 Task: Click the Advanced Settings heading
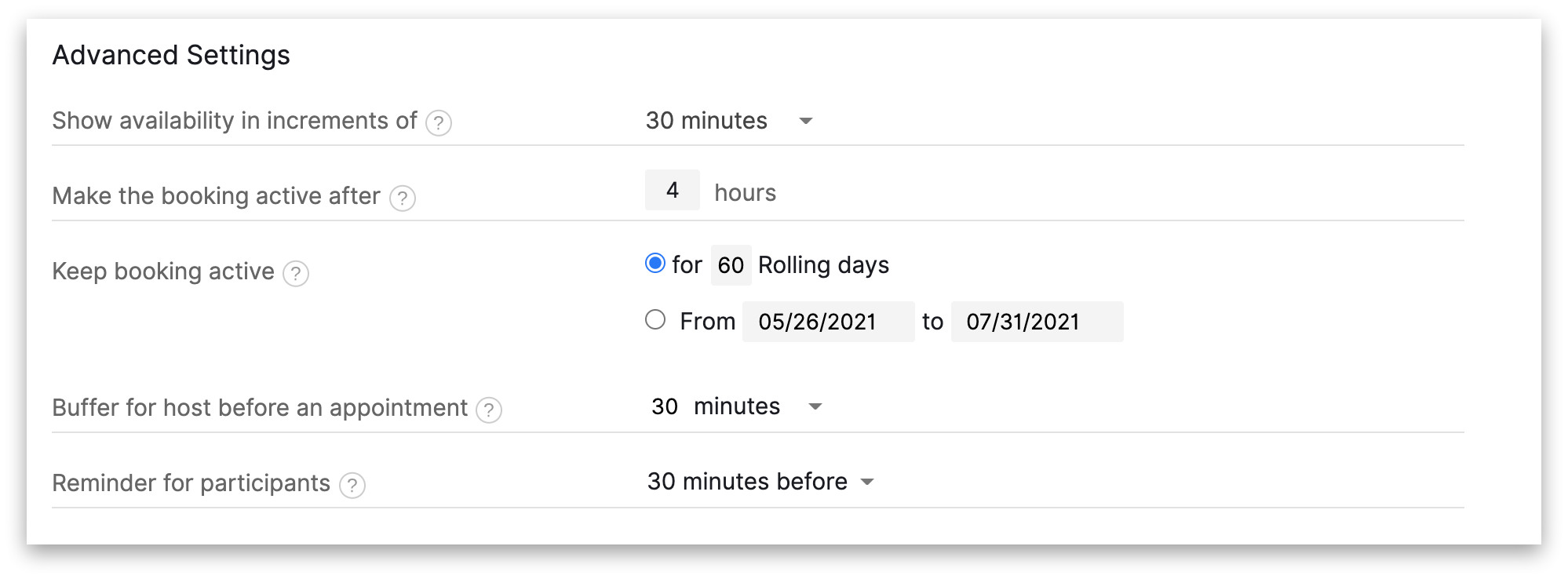click(x=171, y=55)
